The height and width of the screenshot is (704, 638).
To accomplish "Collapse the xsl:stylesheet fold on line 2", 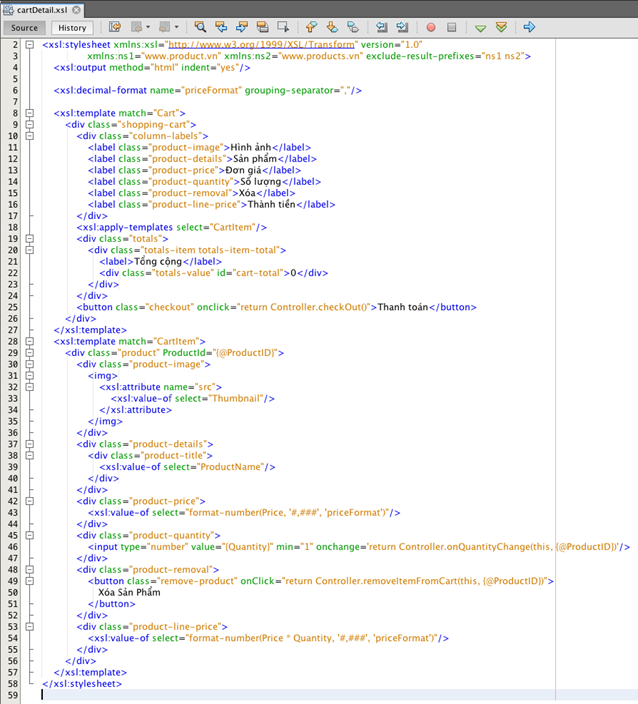I will pos(30,44).
